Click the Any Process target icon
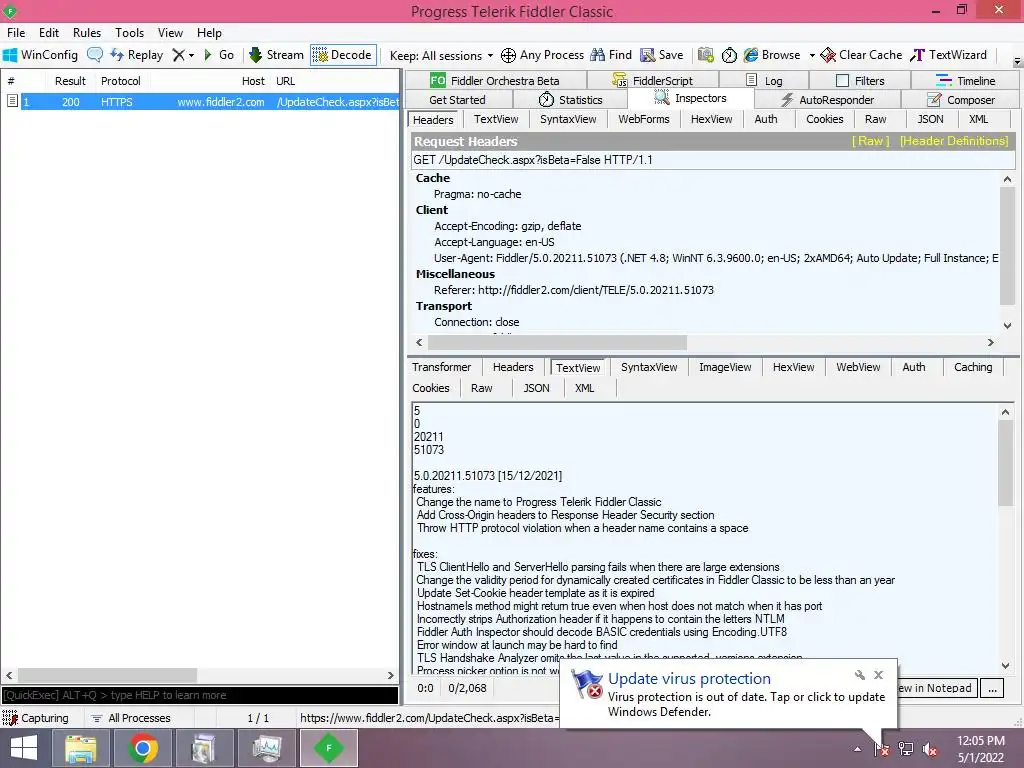 pos(508,56)
